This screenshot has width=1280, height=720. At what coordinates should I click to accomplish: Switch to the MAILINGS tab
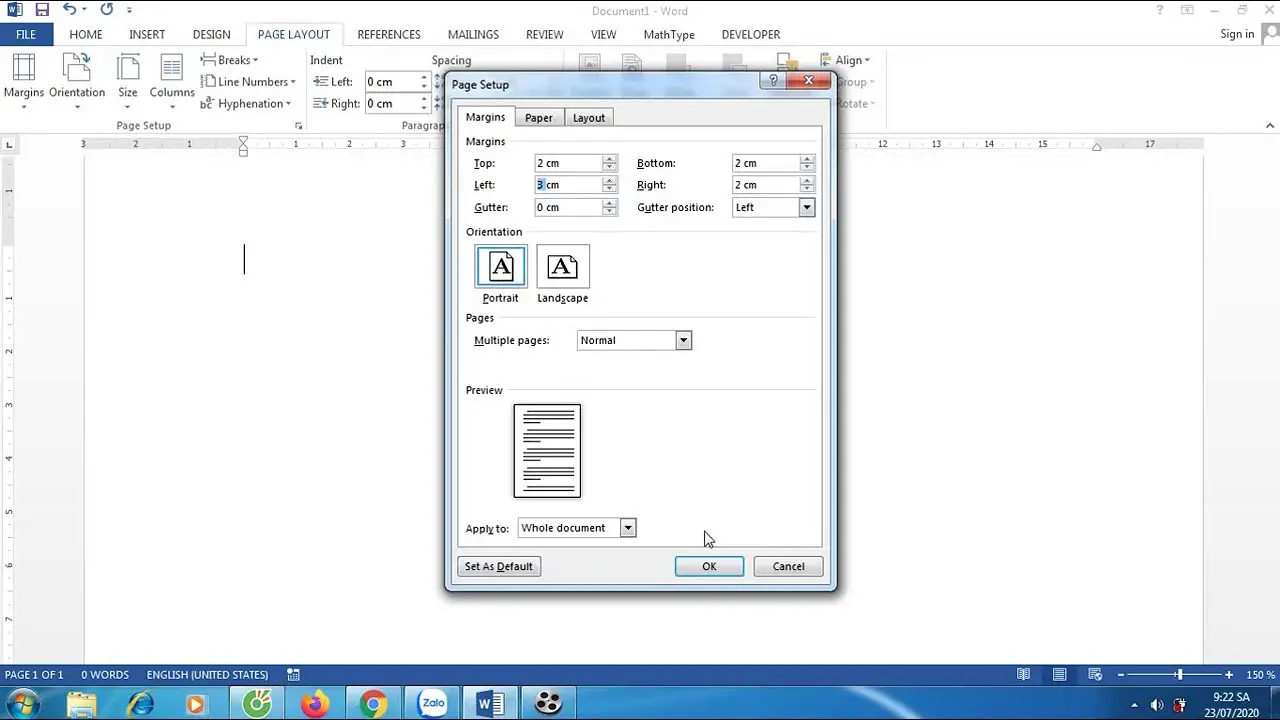click(x=473, y=34)
